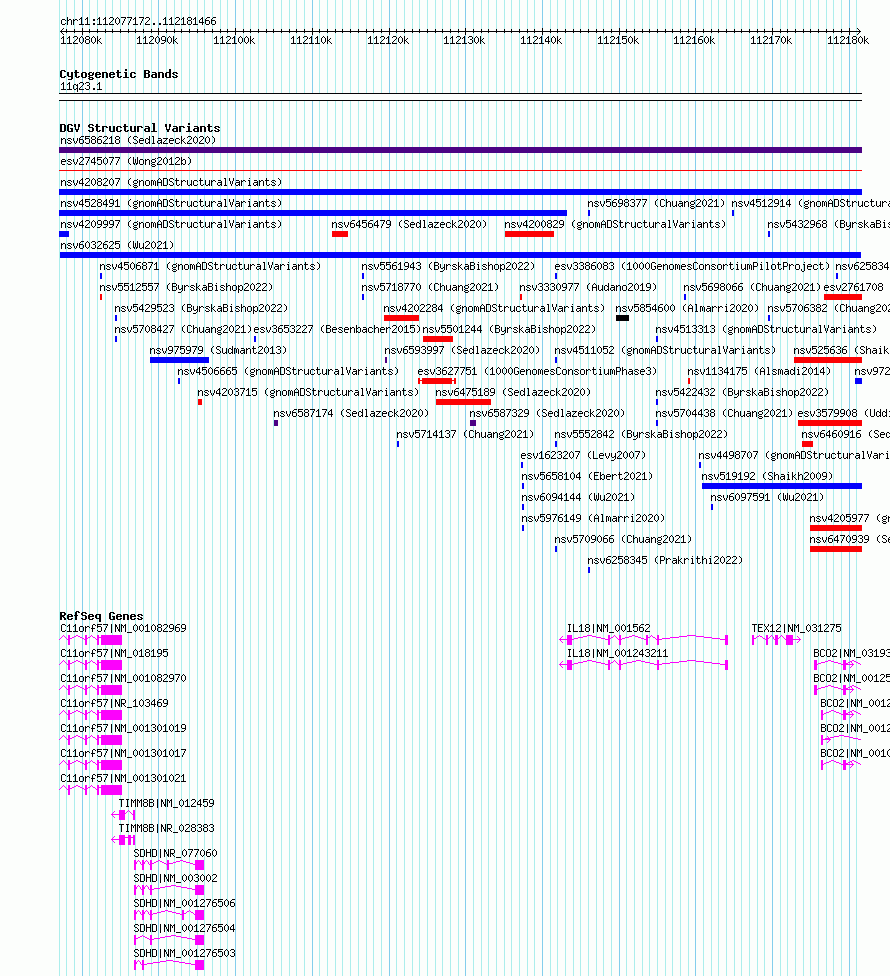Viewport: 890px width, 976px height.
Task: Select C11orf57|NM_001301021 transcript label
Action: [123, 778]
